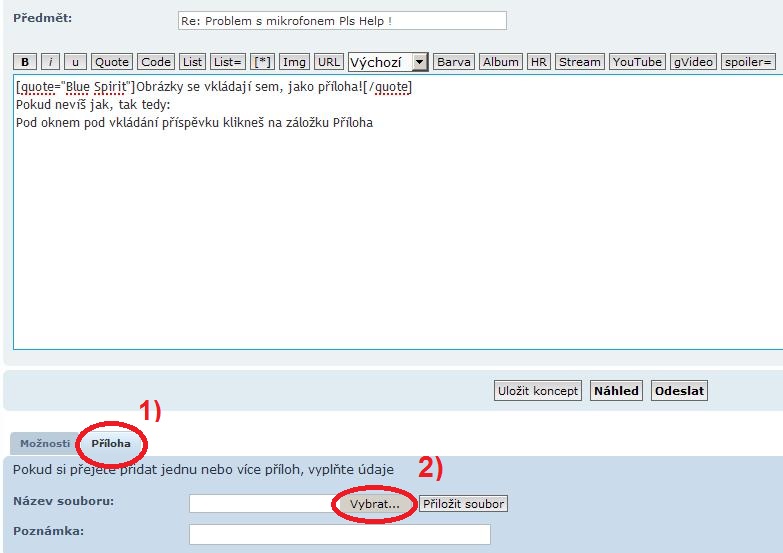Insert YouTube video tag
This screenshot has width=783, height=553.
pos(637,62)
